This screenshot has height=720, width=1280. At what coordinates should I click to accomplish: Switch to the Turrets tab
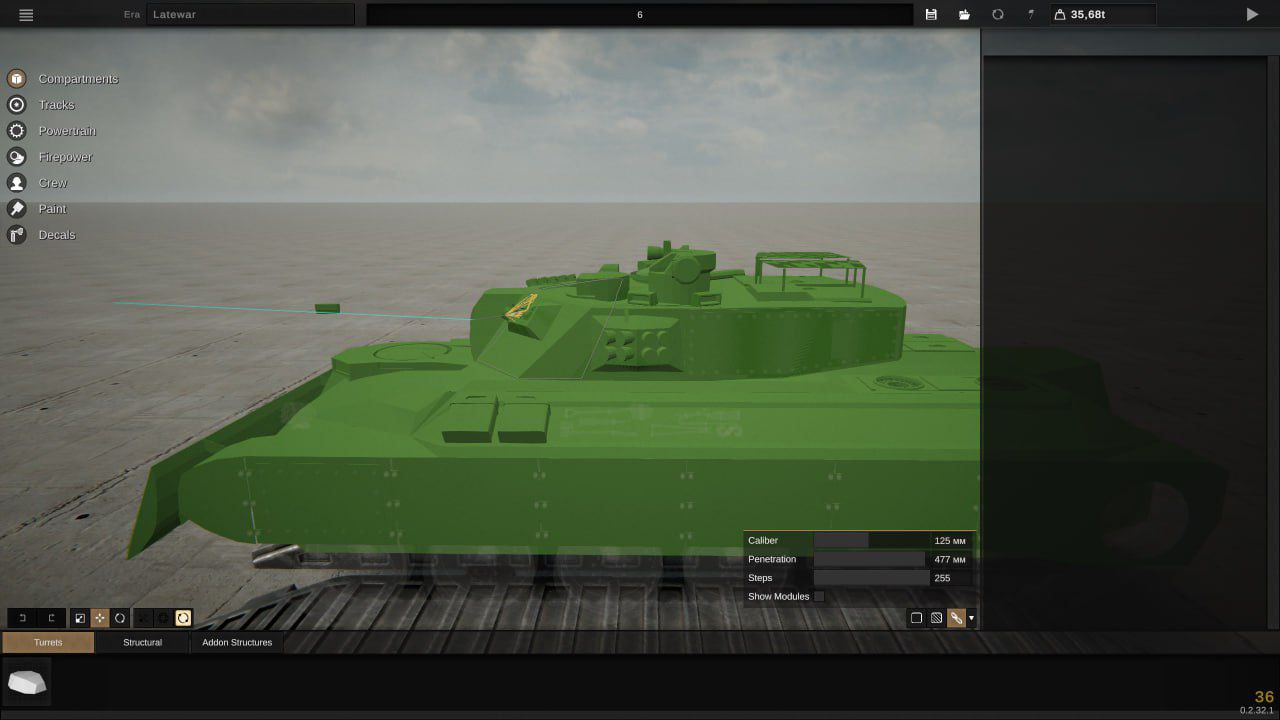(48, 642)
